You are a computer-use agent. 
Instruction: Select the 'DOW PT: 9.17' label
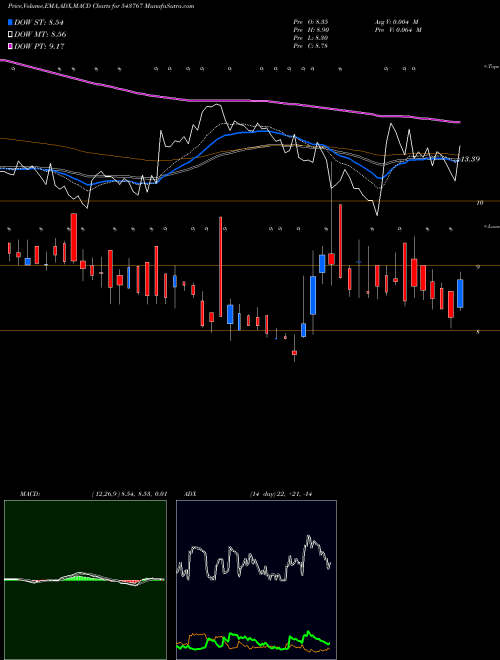(x=39, y=46)
